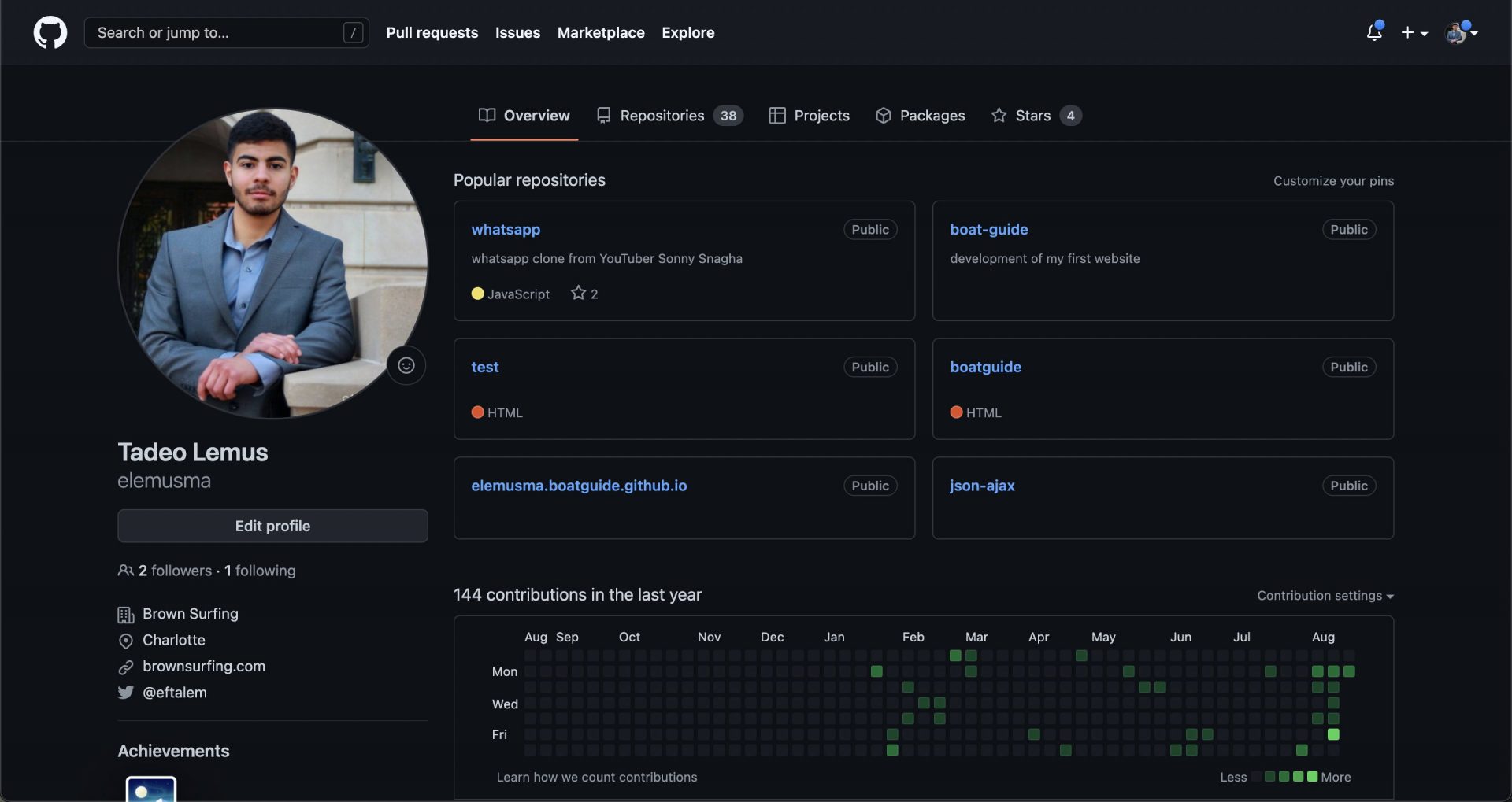Screen dimensions: 1512x802
Task: Click the star icon on whatsapp repo
Action: 579,293
